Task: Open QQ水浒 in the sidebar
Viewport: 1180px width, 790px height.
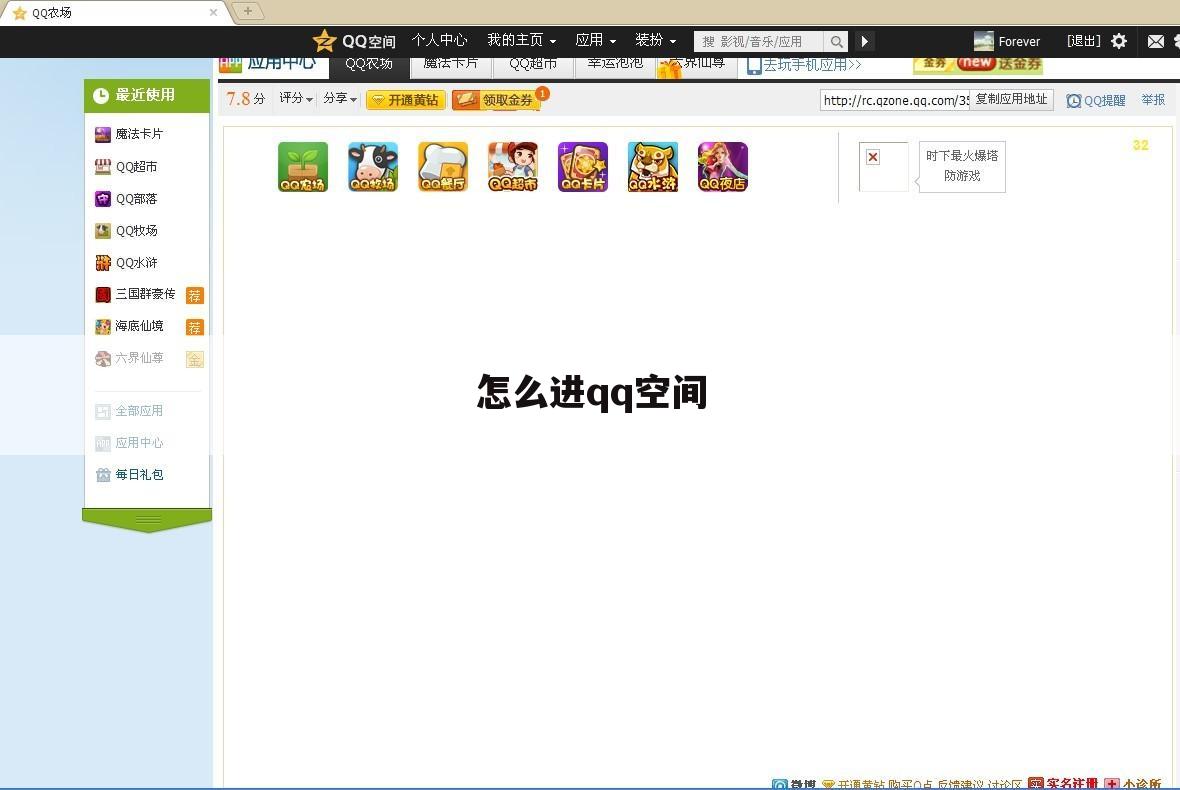Action: tap(126, 263)
